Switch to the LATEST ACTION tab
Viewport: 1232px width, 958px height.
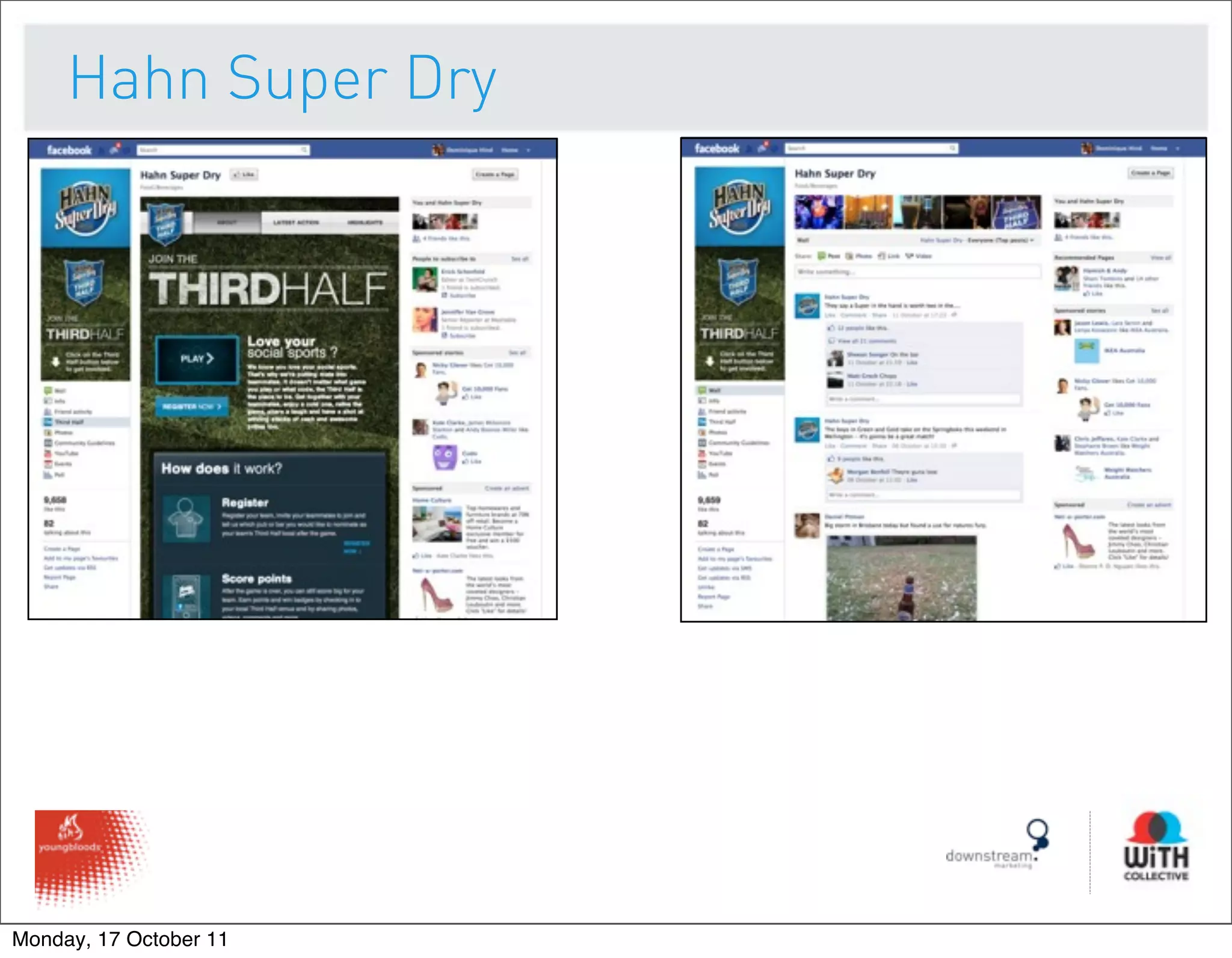[296, 223]
